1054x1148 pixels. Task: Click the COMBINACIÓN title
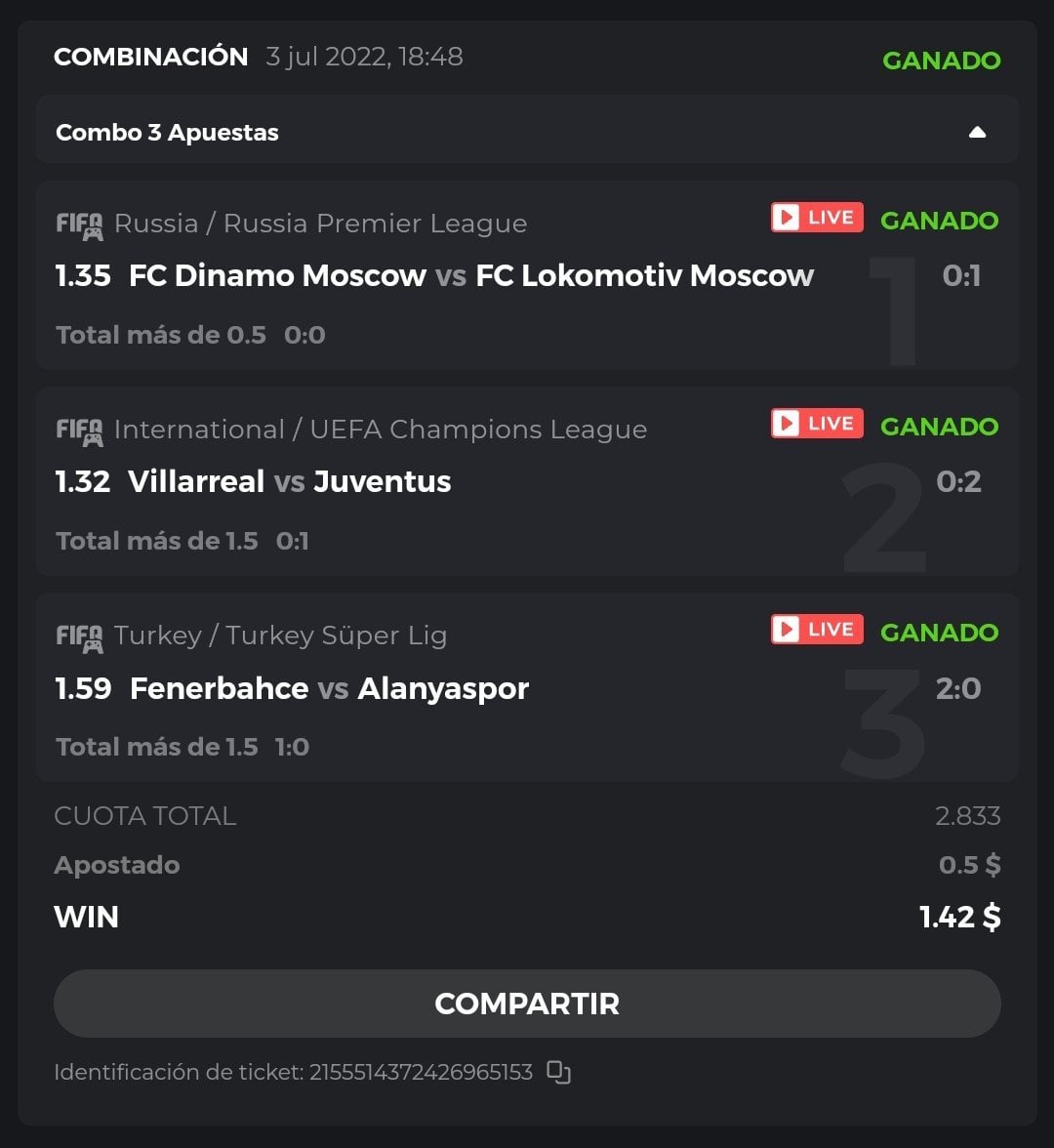pyautogui.click(x=150, y=57)
